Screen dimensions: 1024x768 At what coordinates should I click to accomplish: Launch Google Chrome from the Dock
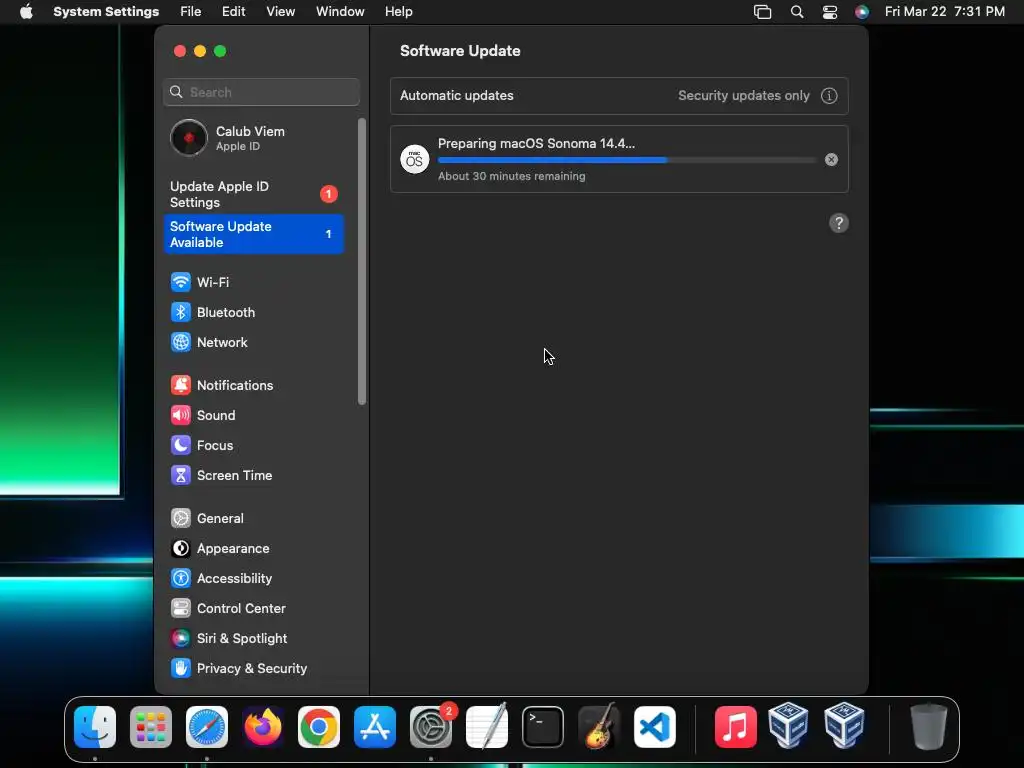[319, 727]
